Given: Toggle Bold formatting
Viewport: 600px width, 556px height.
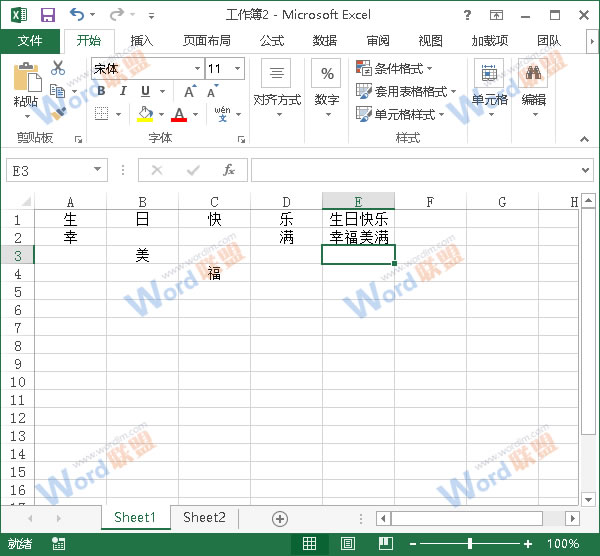Looking at the screenshot, I should click(x=101, y=91).
